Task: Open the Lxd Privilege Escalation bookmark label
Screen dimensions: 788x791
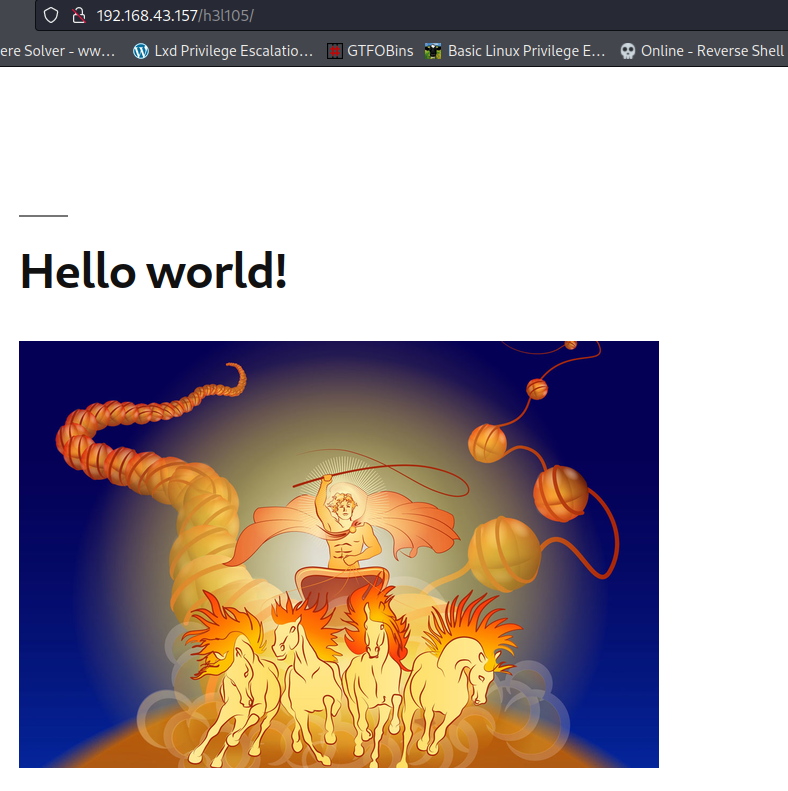Action: 233,51
